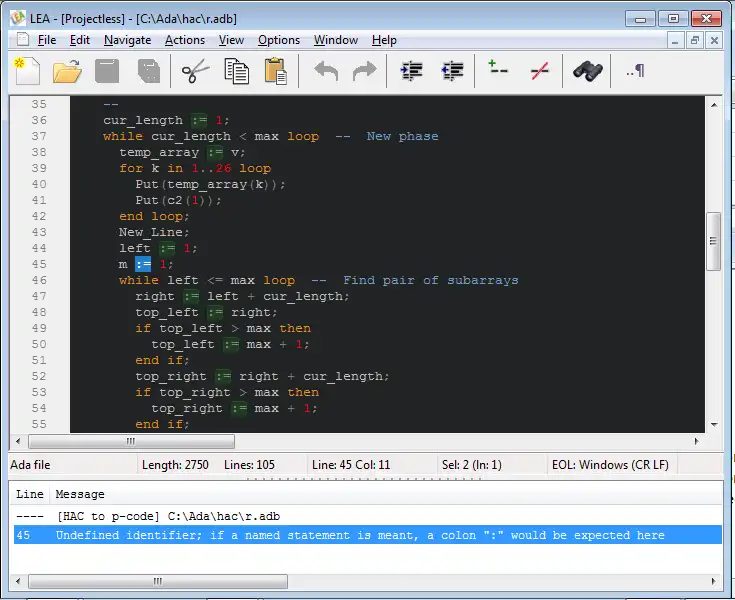This screenshot has height=600, width=735.
Task: Select the line 45 error message
Action: 360,535
